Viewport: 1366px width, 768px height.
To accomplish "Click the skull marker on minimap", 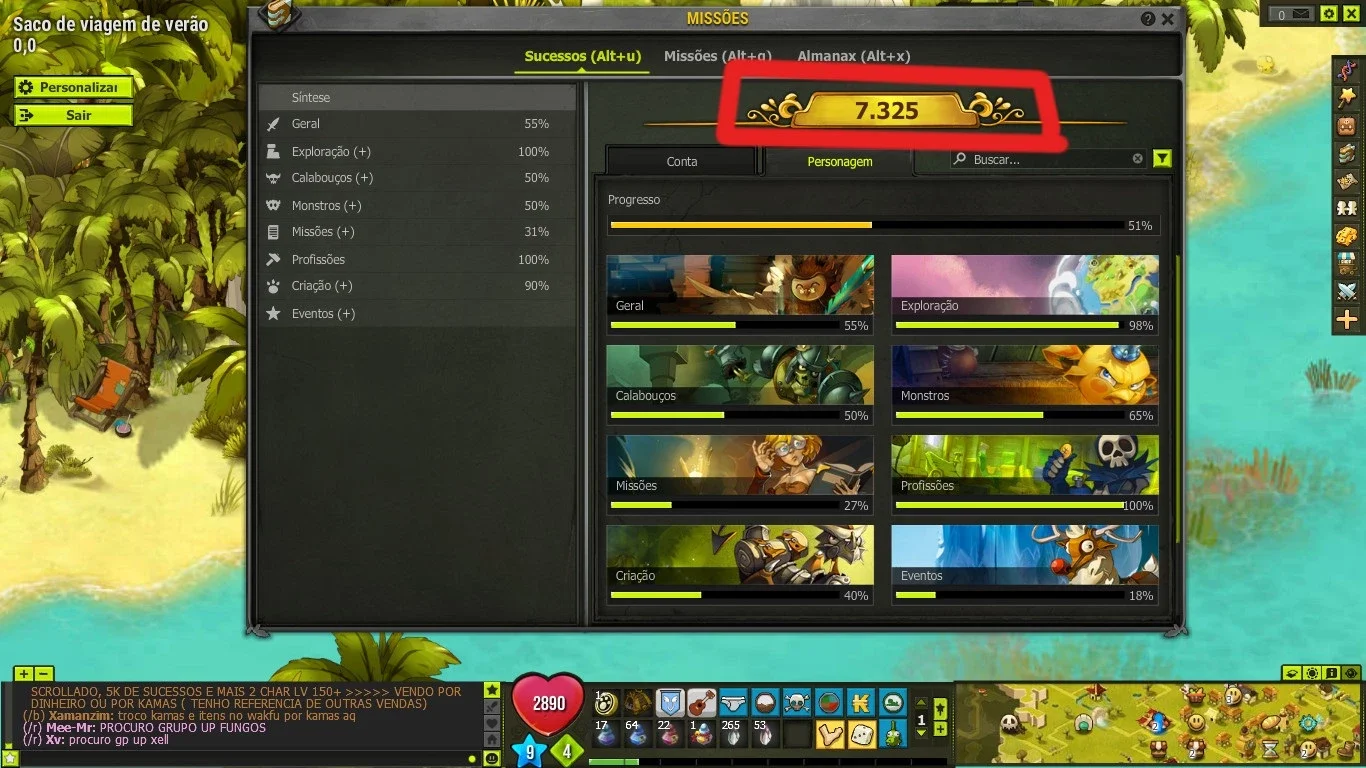I will (1009, 722).
